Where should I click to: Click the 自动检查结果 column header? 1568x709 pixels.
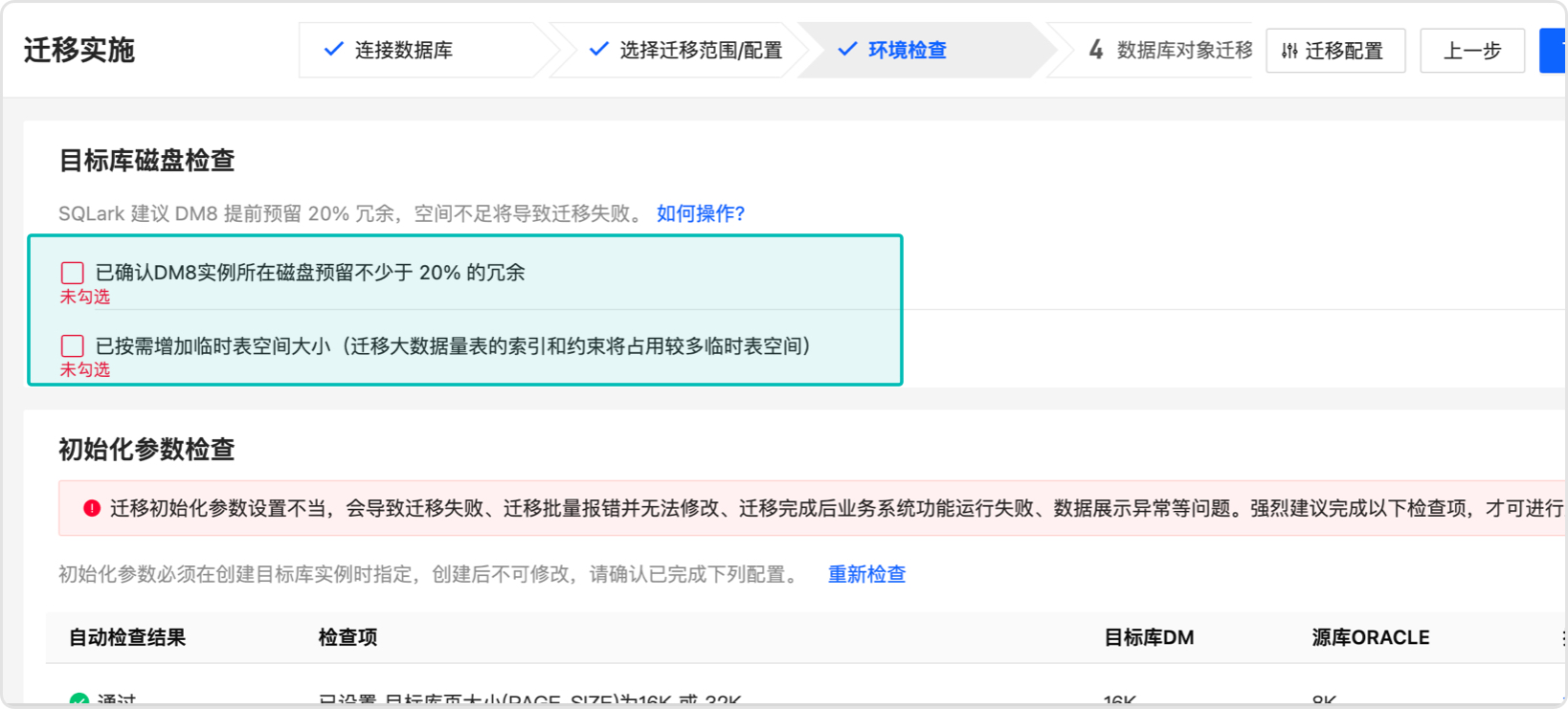point(127,637)
